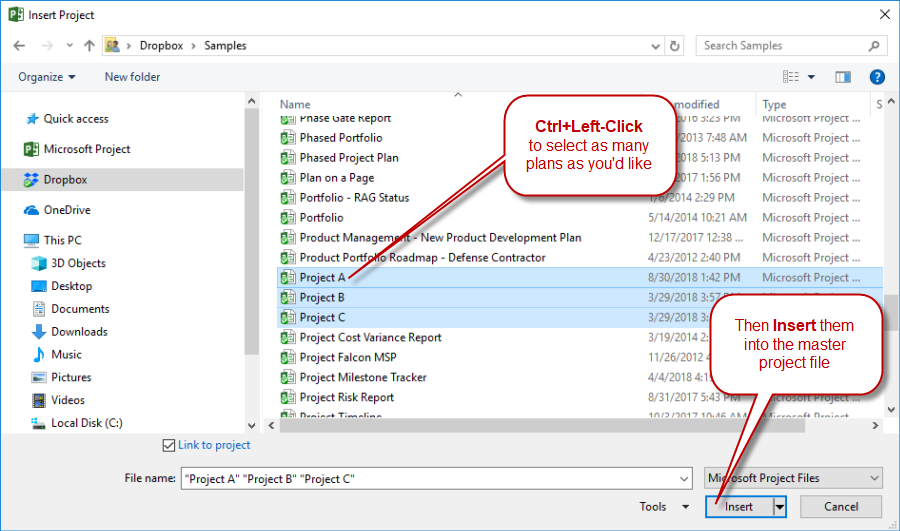This screenshot has width=900, height=531.
Task: Cancel the Insert Project dialog
Action: click(x=841, y=507)
